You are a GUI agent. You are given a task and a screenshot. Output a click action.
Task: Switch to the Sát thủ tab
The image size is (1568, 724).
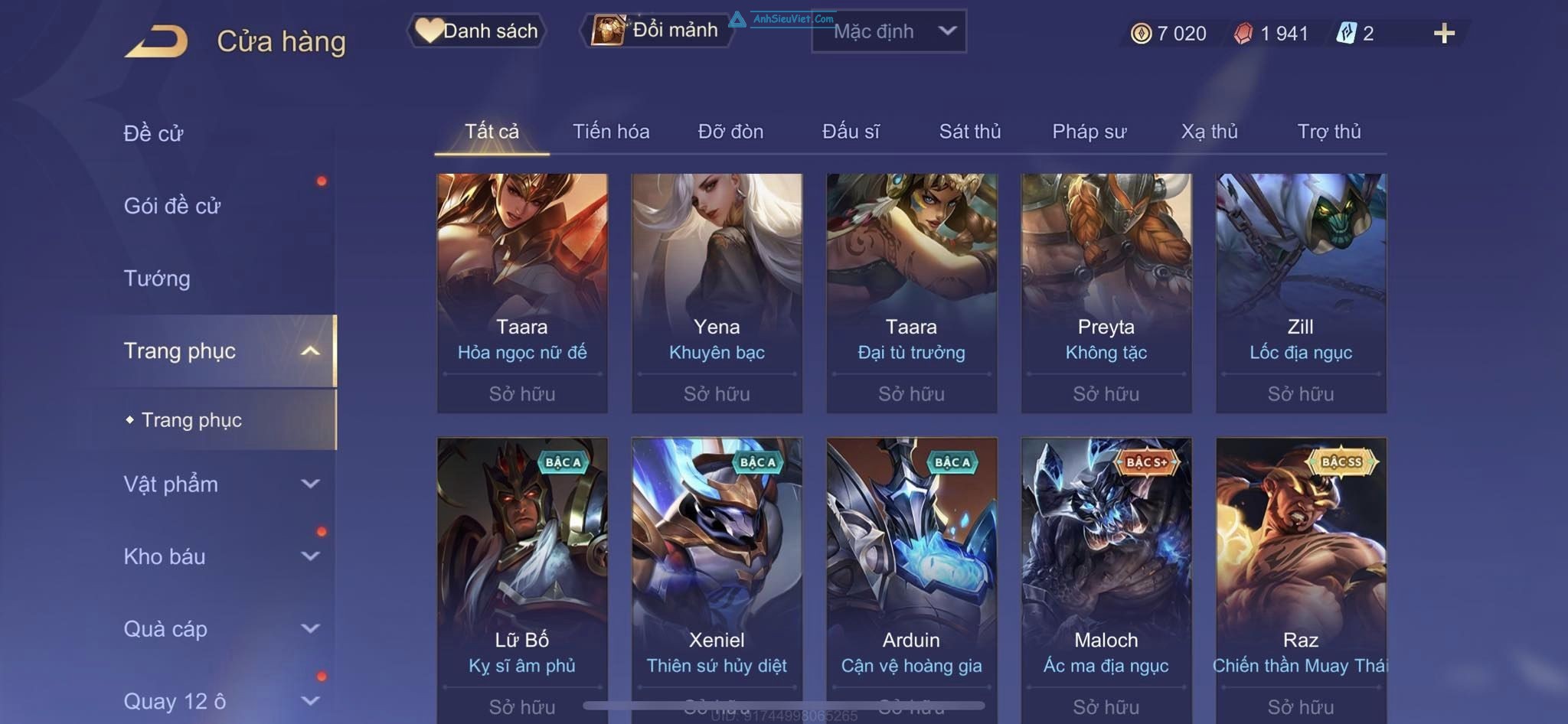pos(970,132)
